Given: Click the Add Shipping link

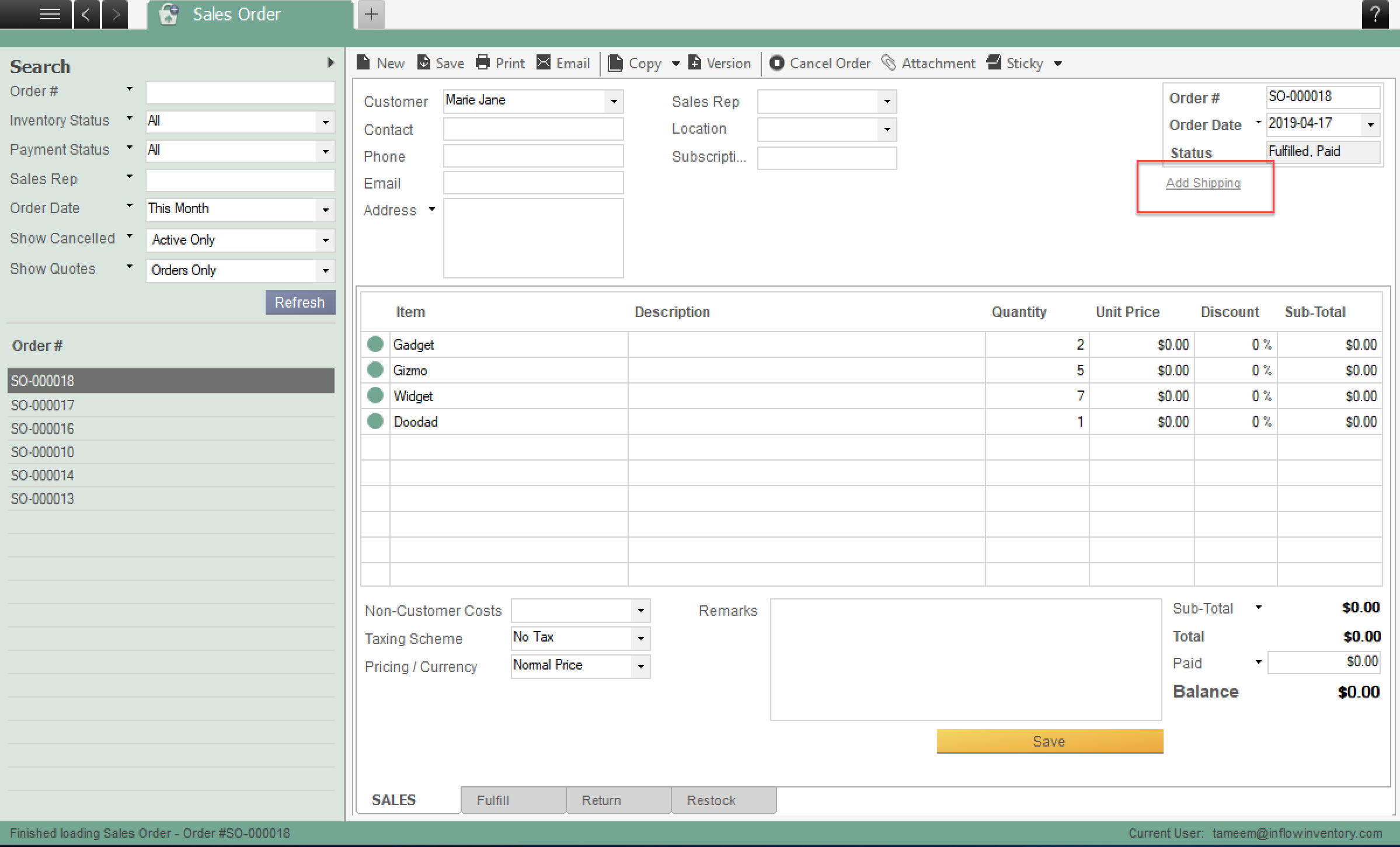Looking at the screenshot, I should (x=1203, y=183).
